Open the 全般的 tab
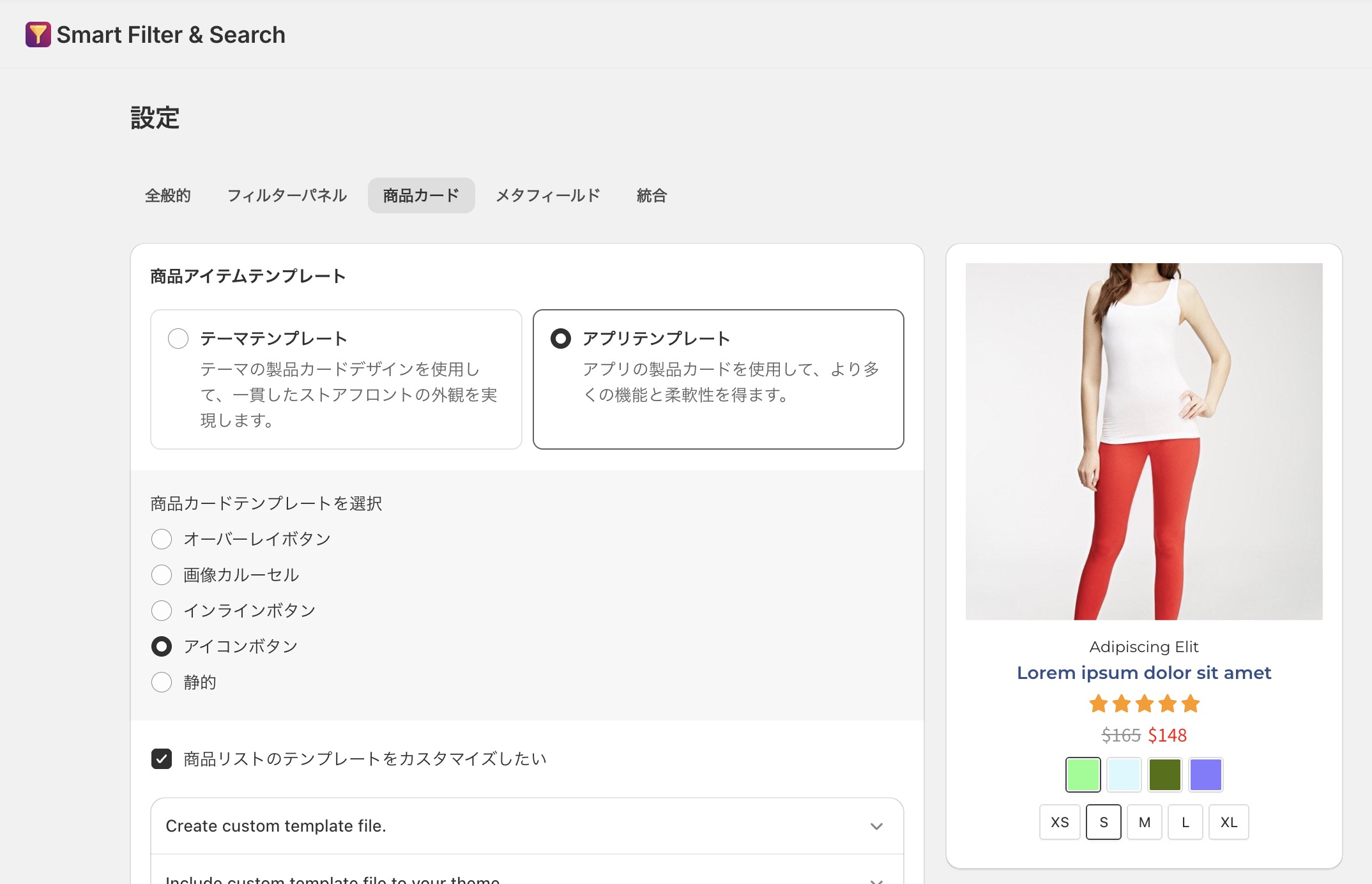This screenshot has width=1372, height=884. click(168, 195)
